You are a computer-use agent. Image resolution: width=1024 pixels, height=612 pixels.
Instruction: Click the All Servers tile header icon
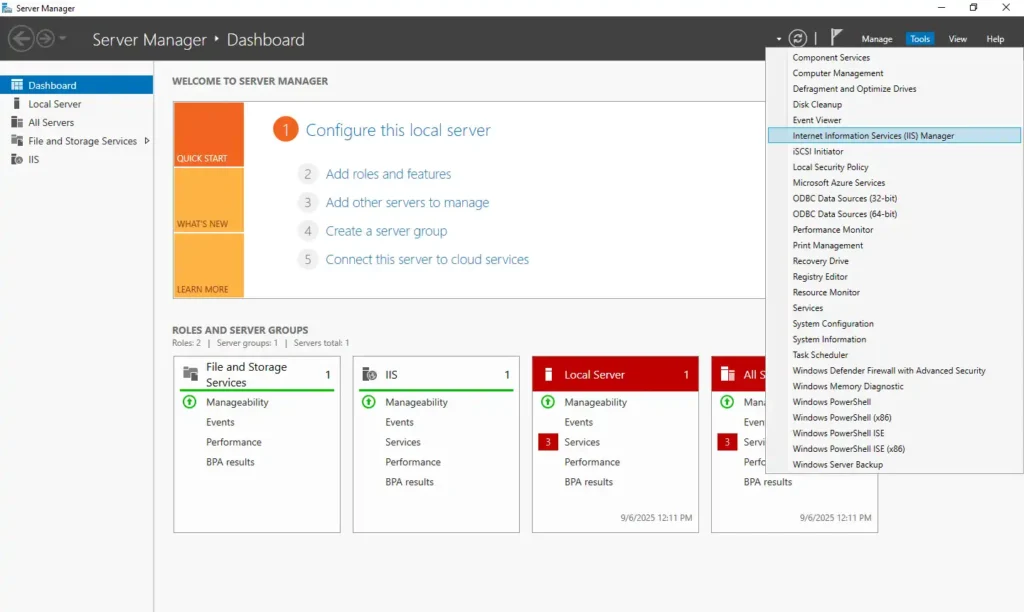click(x=728, y=374)
